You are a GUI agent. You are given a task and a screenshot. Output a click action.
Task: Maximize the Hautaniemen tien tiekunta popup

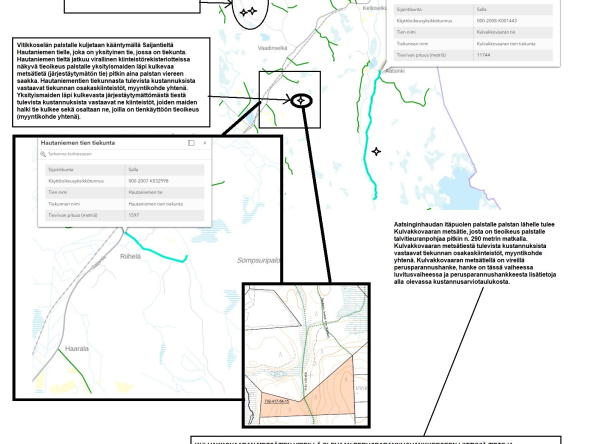click(191, 143)
